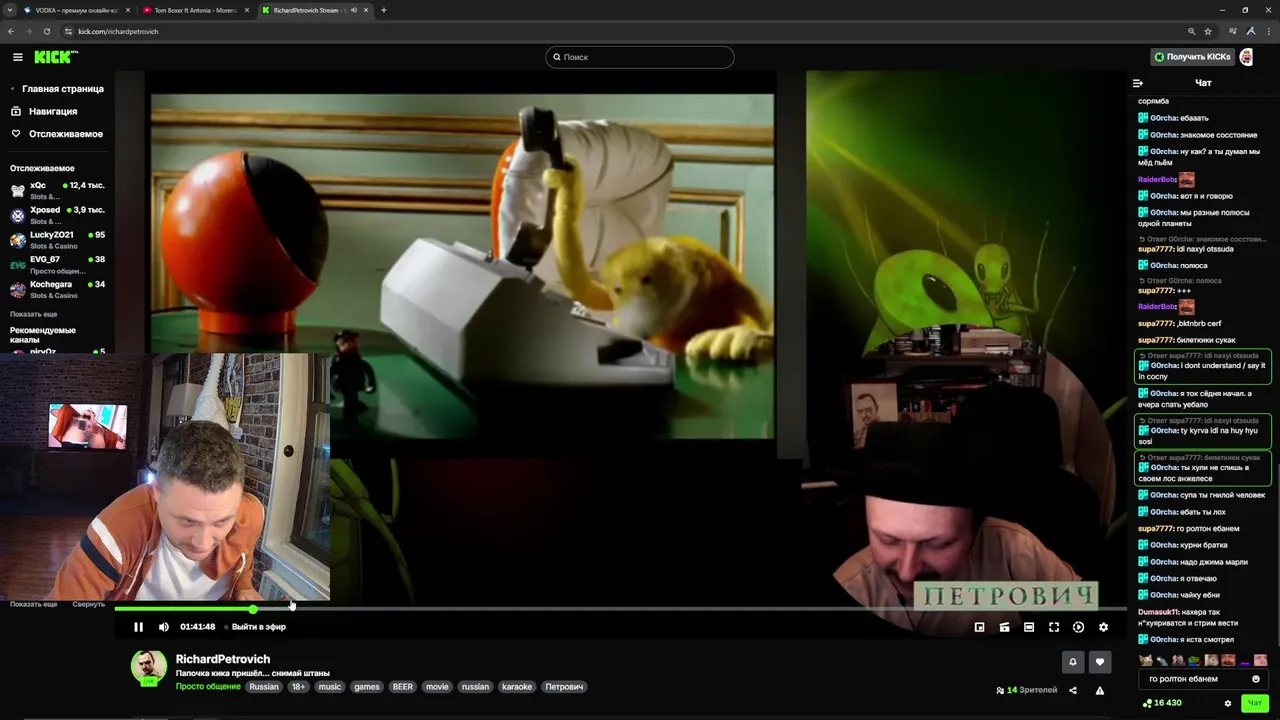Report the stream with warning triangle

(x=1100, y=690)
